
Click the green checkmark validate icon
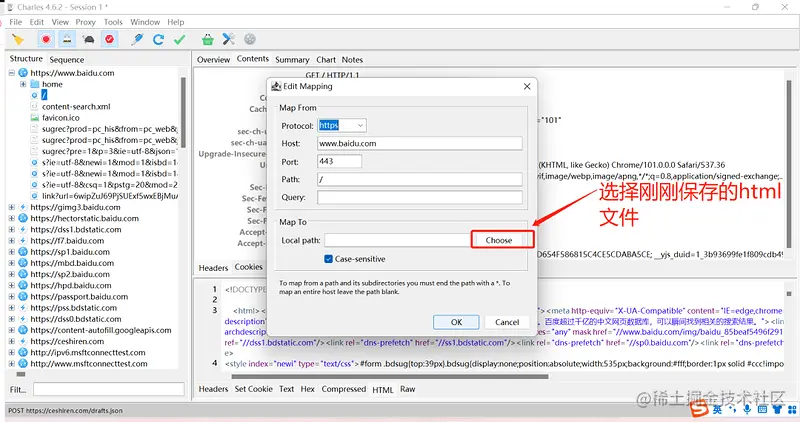(180, 39)
